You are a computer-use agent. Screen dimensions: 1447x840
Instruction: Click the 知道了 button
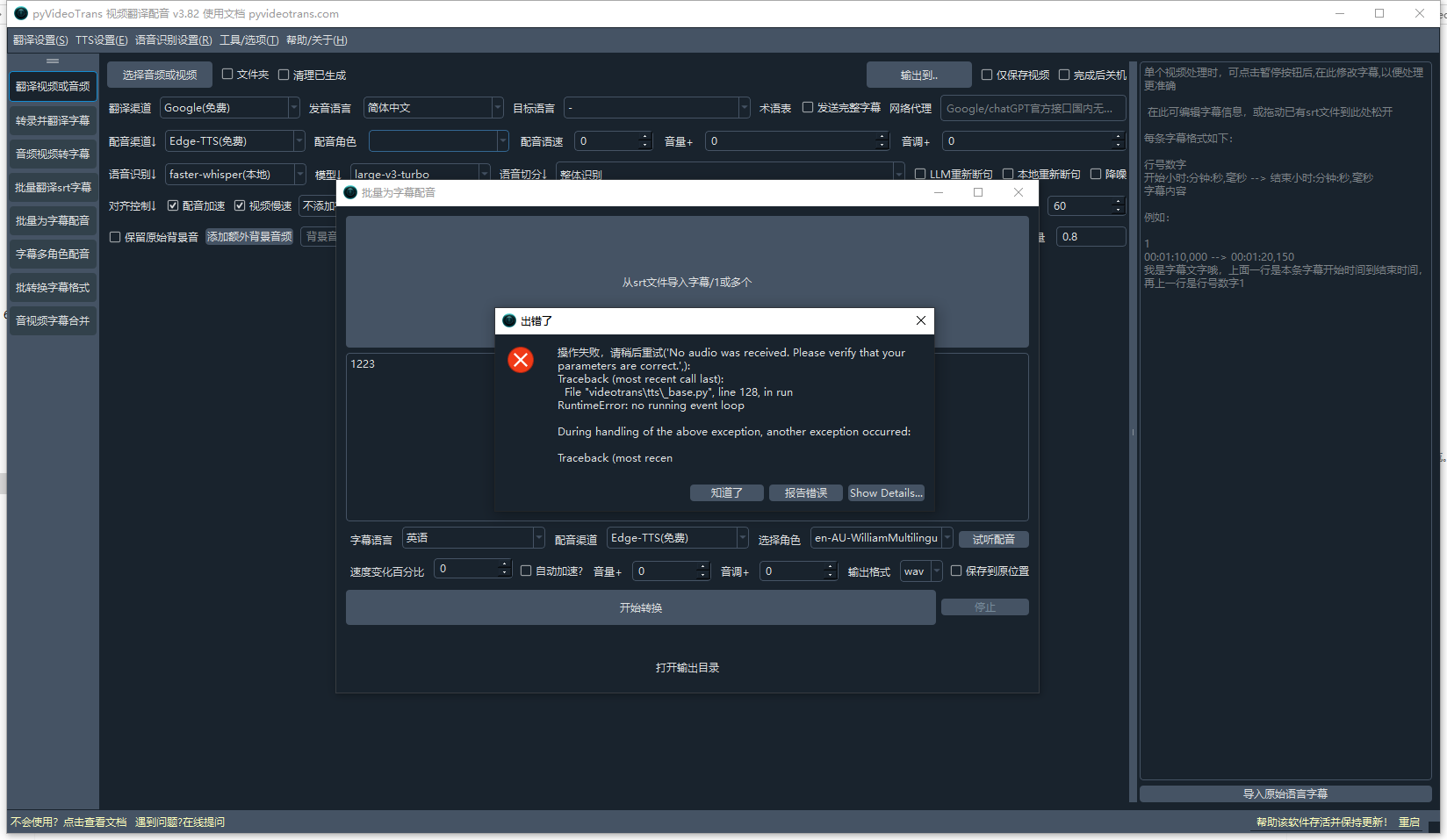726,492
